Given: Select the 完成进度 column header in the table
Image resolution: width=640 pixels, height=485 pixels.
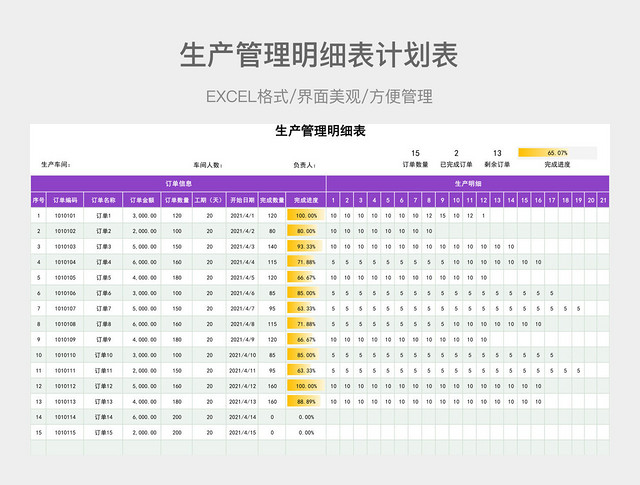Looking at the screenshot, I should coord(306,200).
